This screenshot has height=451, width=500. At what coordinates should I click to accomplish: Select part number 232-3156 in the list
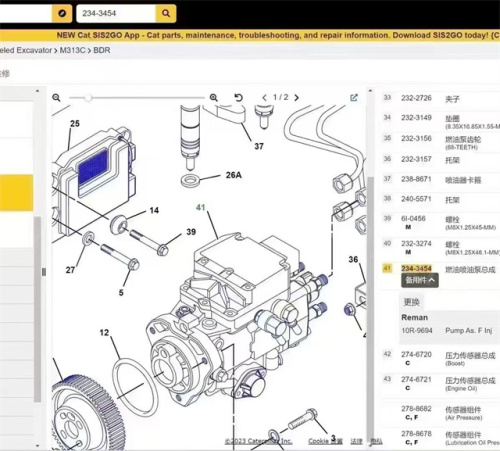point(416,138)
